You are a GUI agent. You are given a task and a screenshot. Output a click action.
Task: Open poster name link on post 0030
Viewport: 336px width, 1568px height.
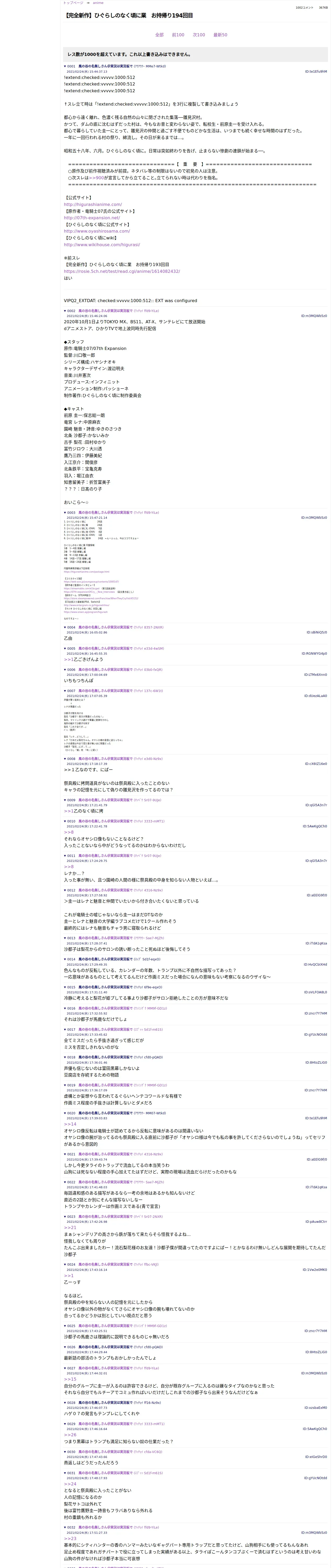(105, 1452)
